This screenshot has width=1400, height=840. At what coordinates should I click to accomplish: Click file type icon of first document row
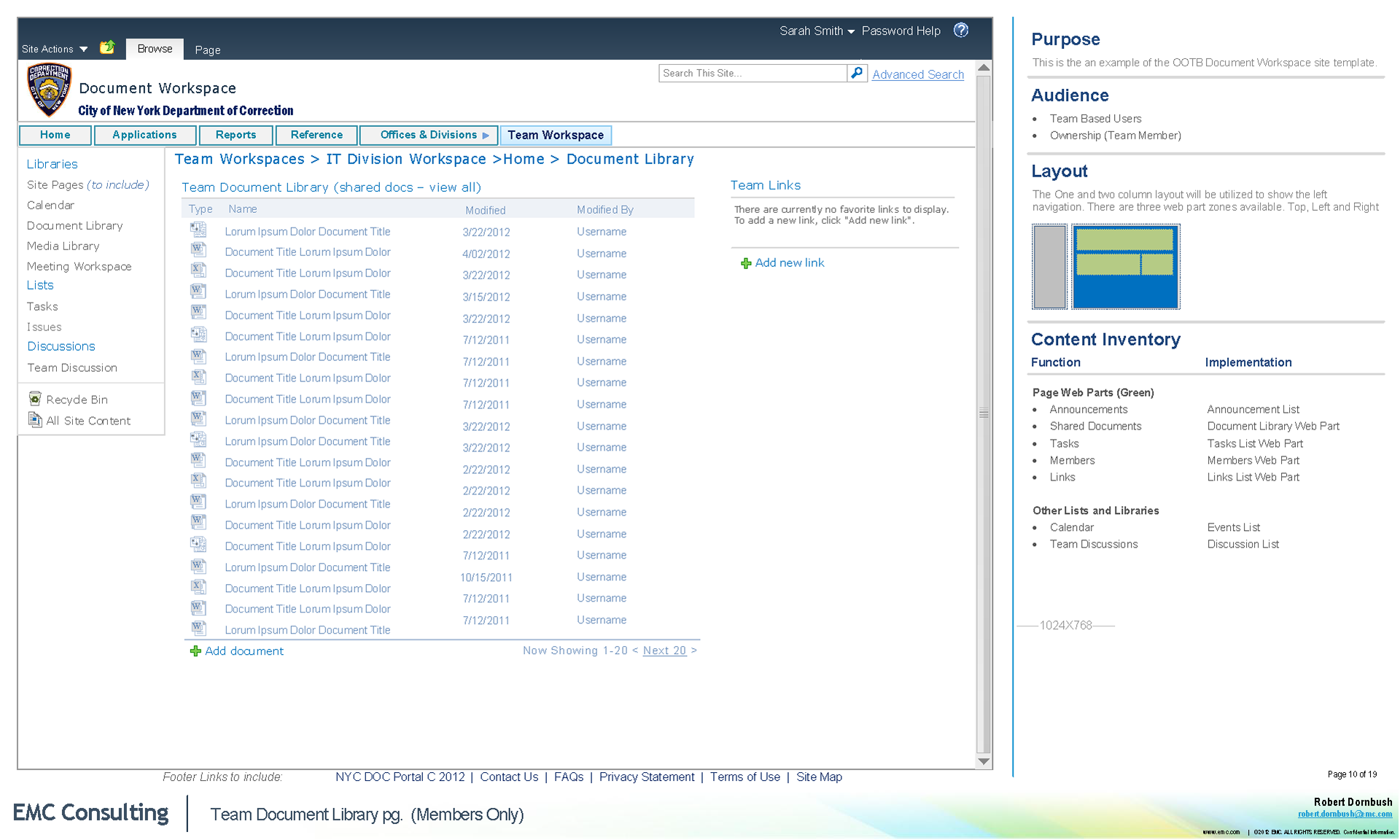pyautogui.click(x=198, y=230)
